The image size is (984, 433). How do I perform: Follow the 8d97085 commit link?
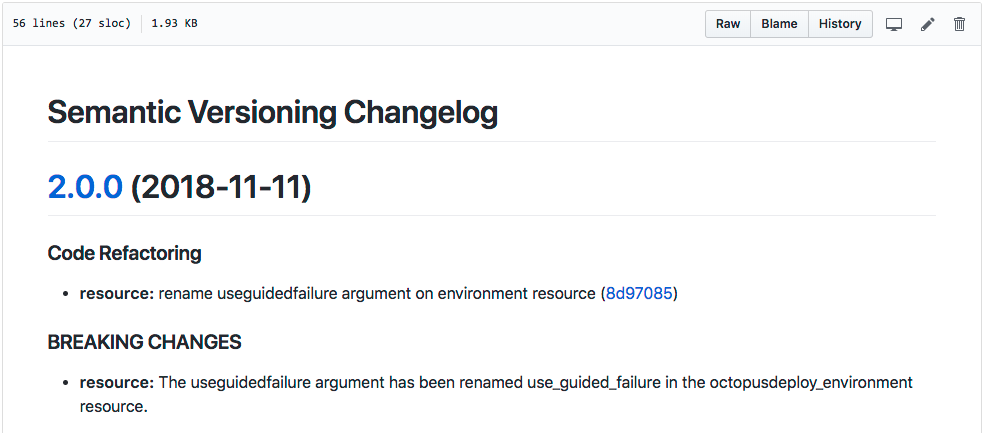click(x=640, y=294)
